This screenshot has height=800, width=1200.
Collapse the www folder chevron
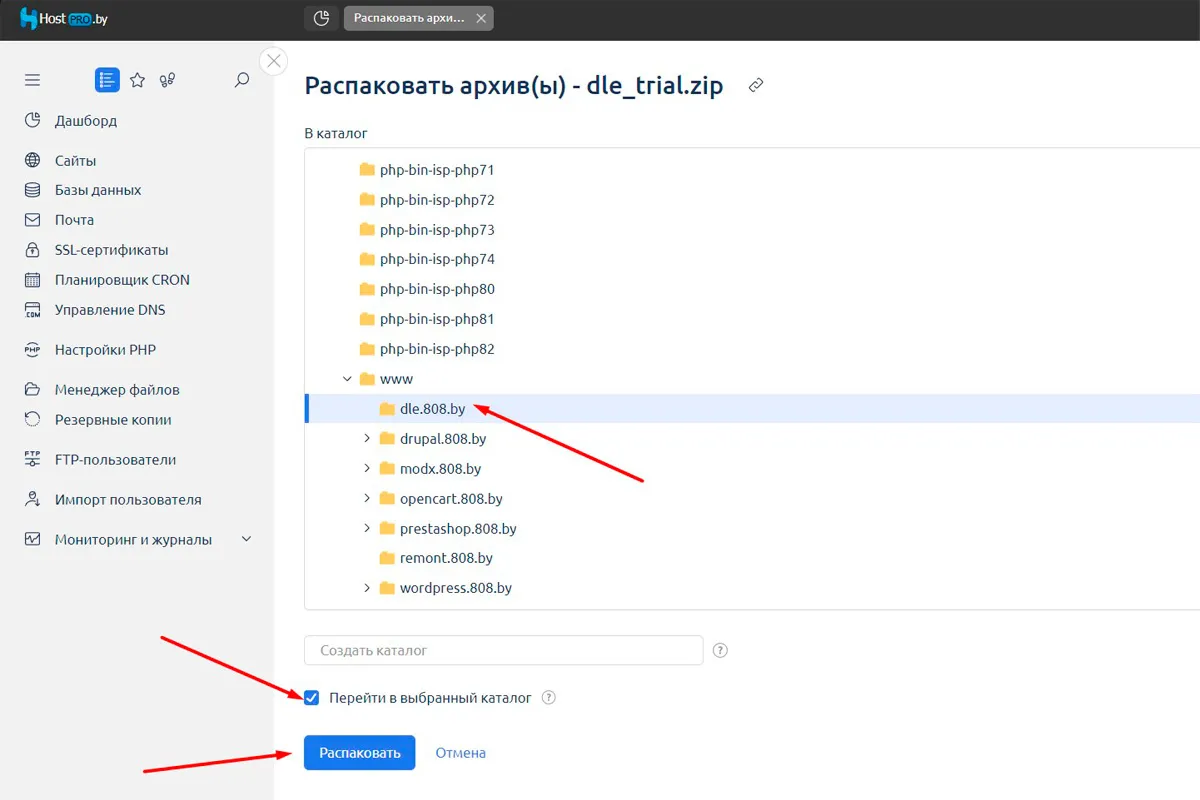(347, 379)
